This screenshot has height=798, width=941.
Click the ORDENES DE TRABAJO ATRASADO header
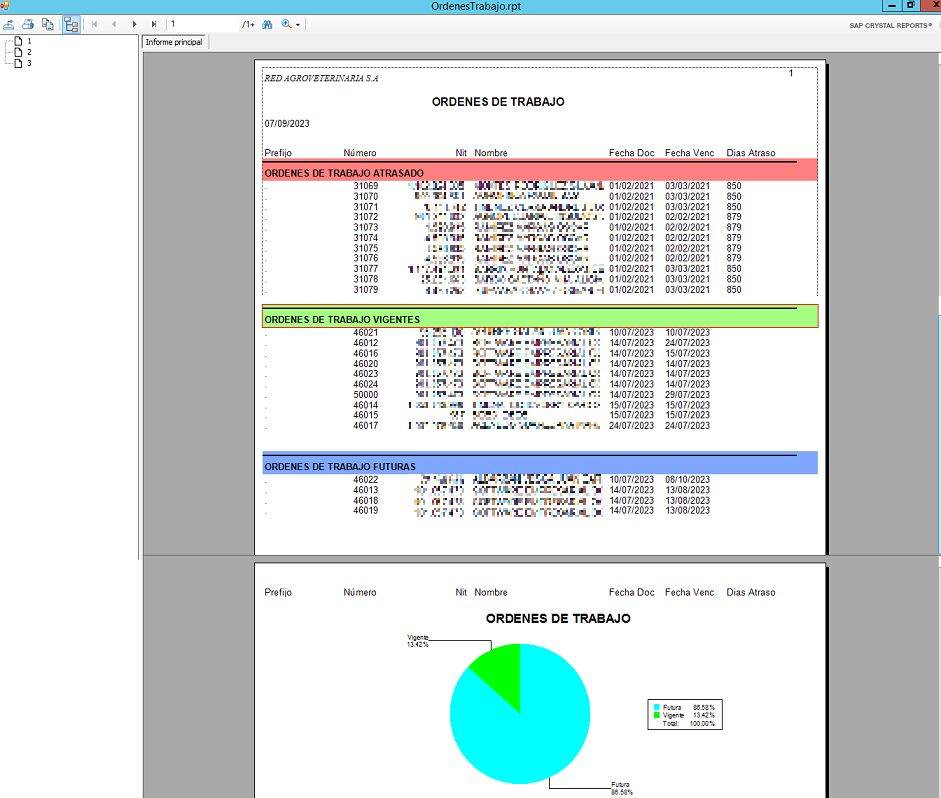coord(540,172)
